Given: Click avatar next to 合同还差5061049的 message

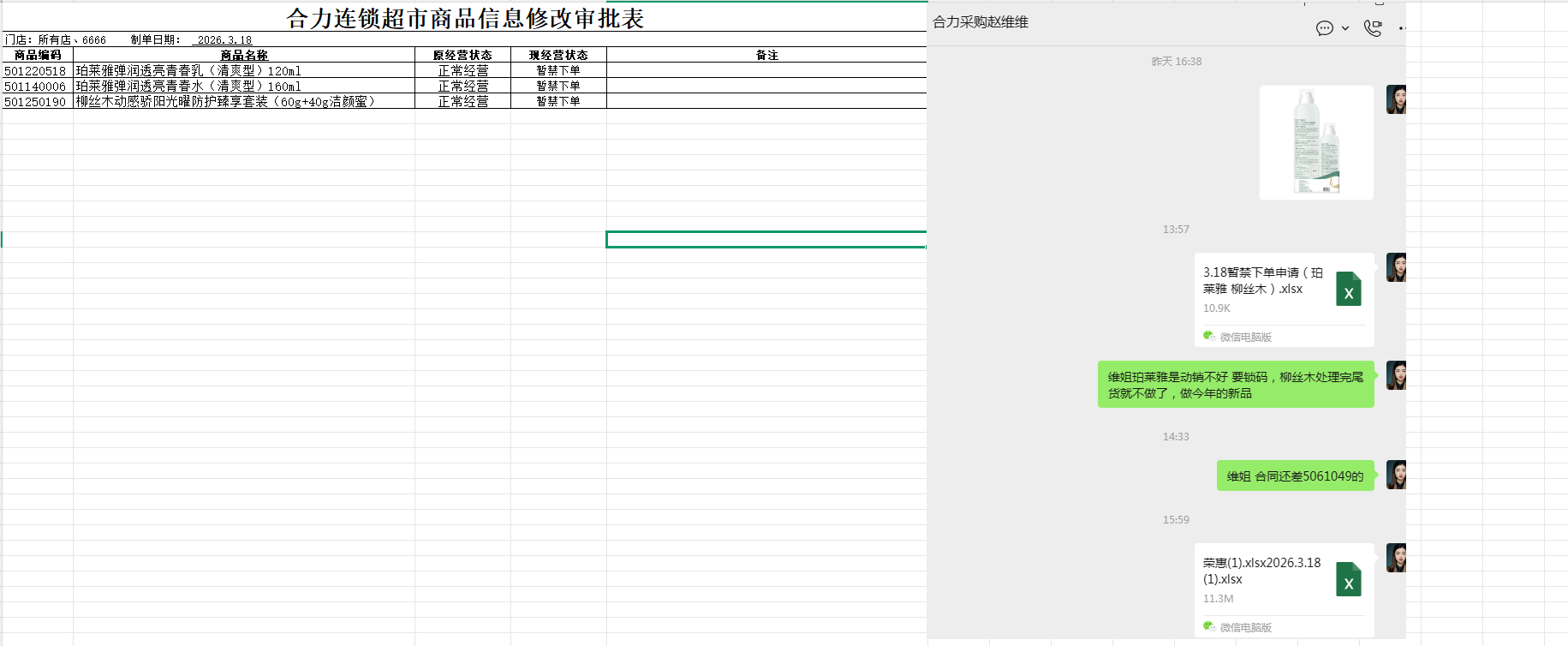Looking at the screenshot, I should click(1396, 476).
